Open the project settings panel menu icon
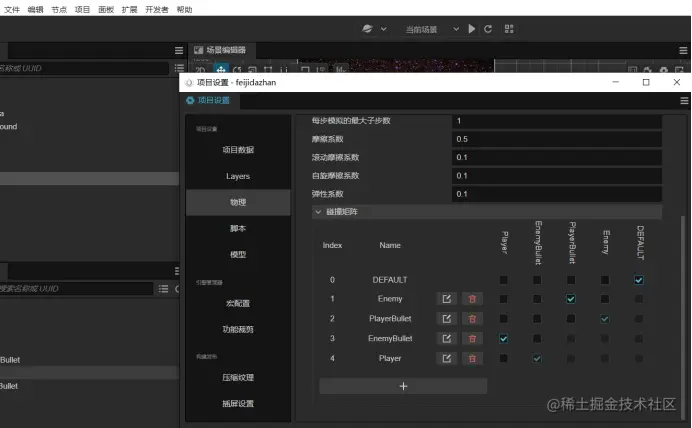The width and height of the screenshot is (692, 428). pyautogui.click(x=684, y=101)
